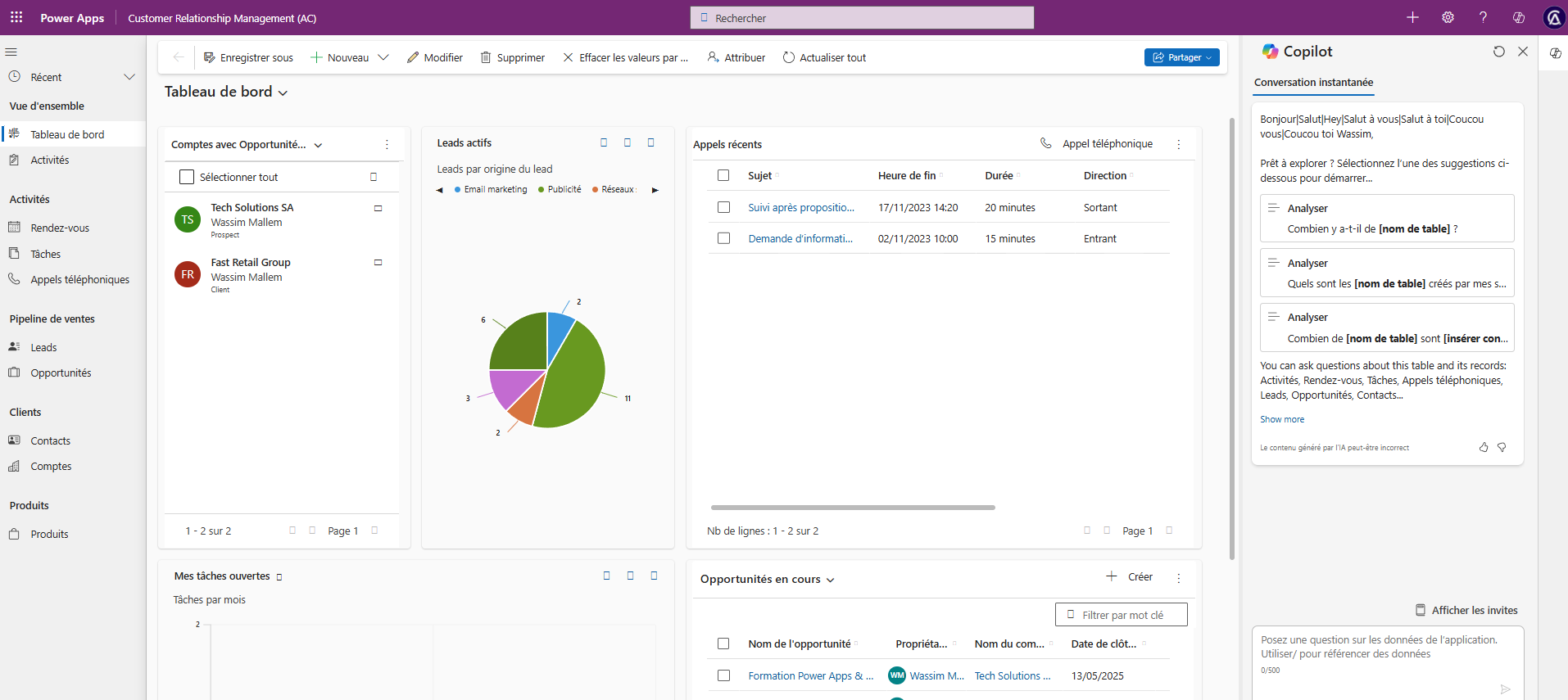This screenshot has width=1568, height=700.
Task: Open the Demande d'information call link
Action: 800,239
